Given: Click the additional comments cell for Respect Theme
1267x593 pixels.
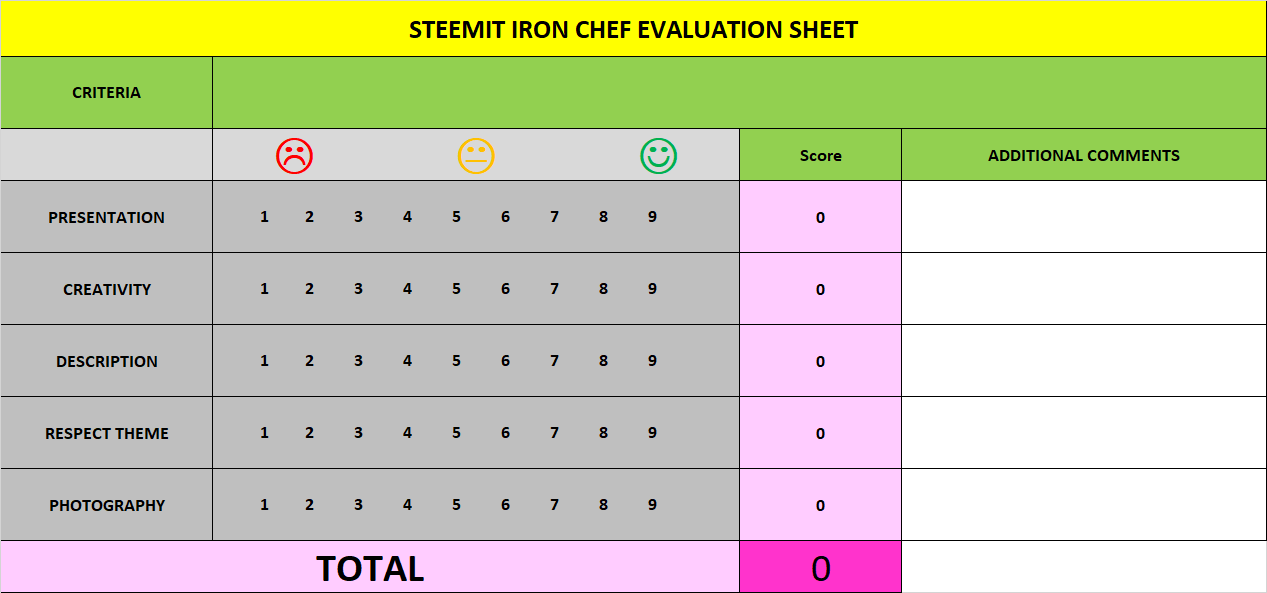Looking at the screenshot, I should pos(1084,433).
